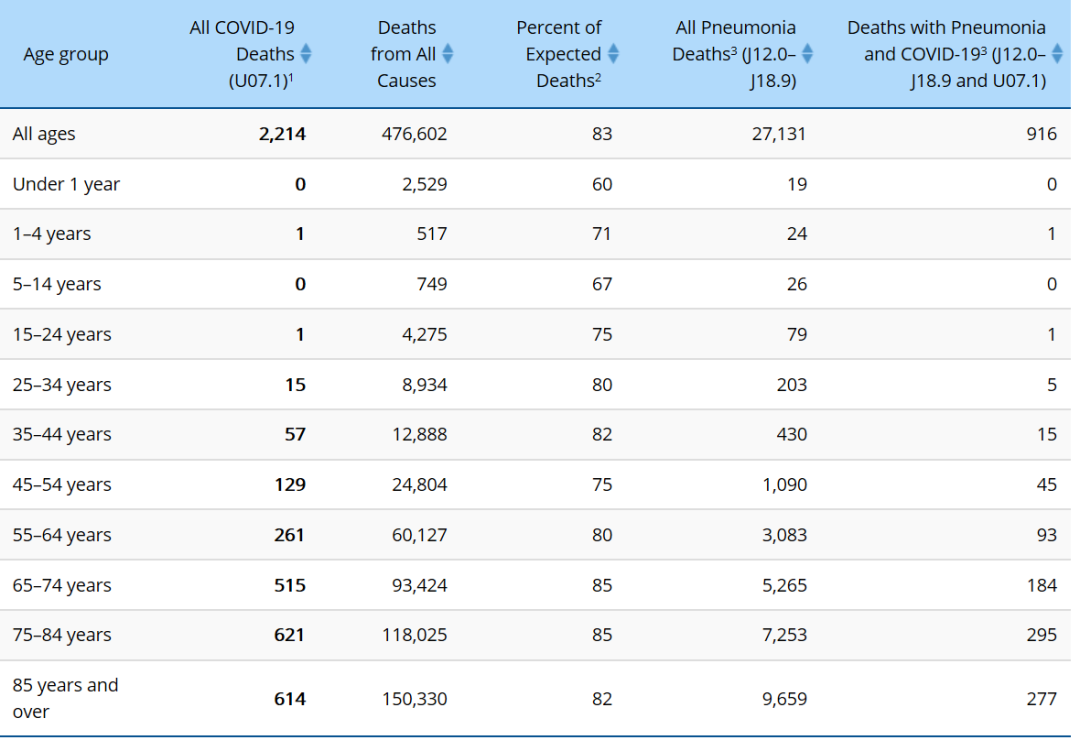Click the 517 deaths value
The image size is (1080, 740).
pyautogui.click(x=432, y=234)
